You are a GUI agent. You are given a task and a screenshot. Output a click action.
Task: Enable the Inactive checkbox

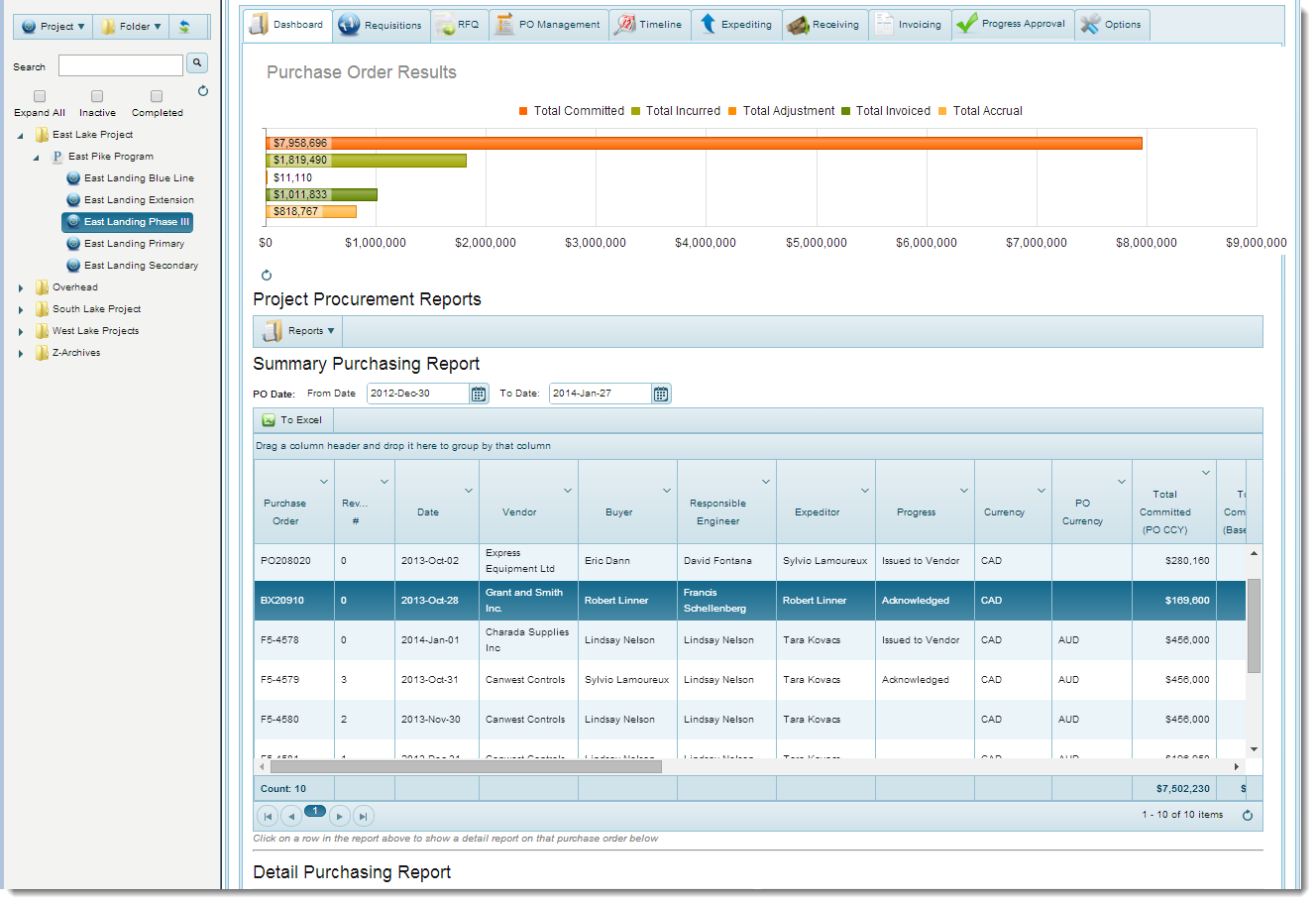pyautogui.click(x=97, y=96)
